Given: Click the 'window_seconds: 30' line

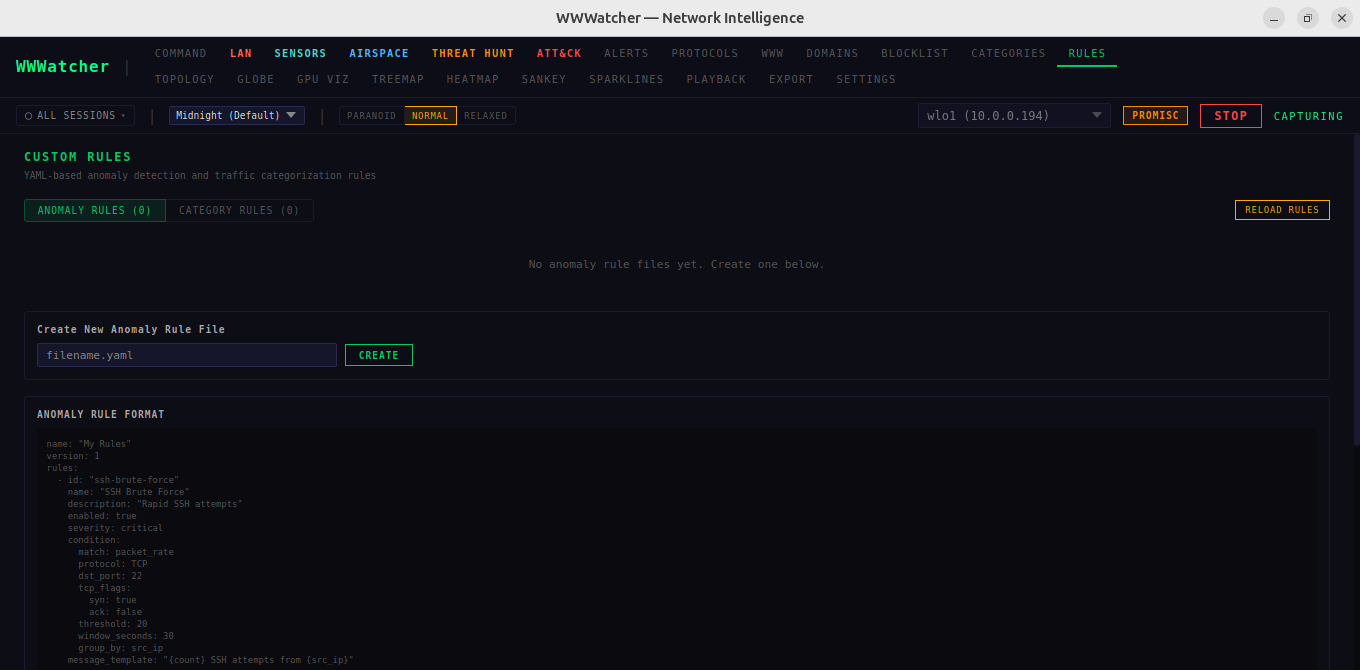Looking at the screenshot, I should [x=126, y=636].
